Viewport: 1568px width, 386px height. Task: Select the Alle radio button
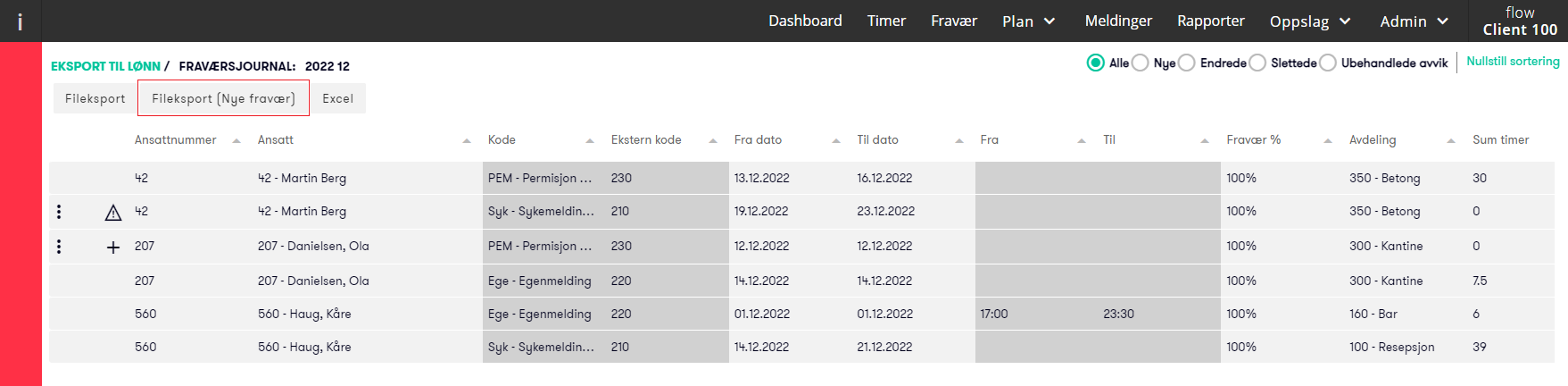pyautogui.click(x=1095, y=63)
